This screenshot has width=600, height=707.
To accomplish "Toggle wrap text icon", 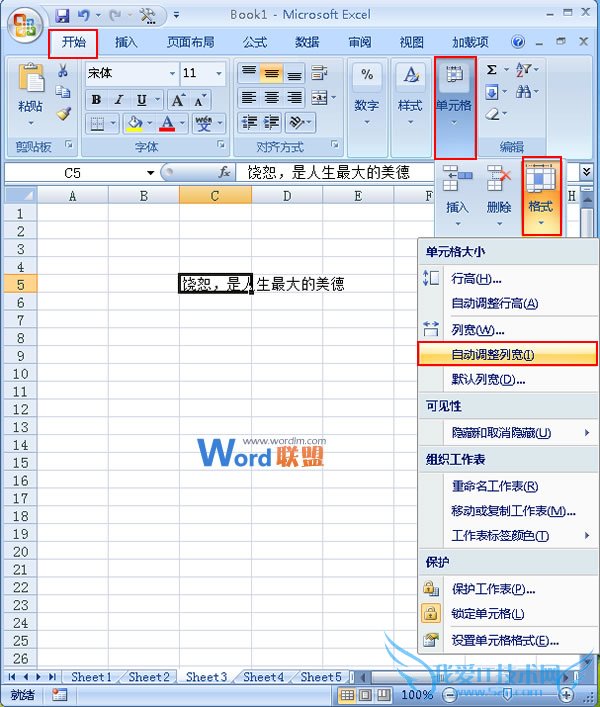I will click(x=319, y=73).
